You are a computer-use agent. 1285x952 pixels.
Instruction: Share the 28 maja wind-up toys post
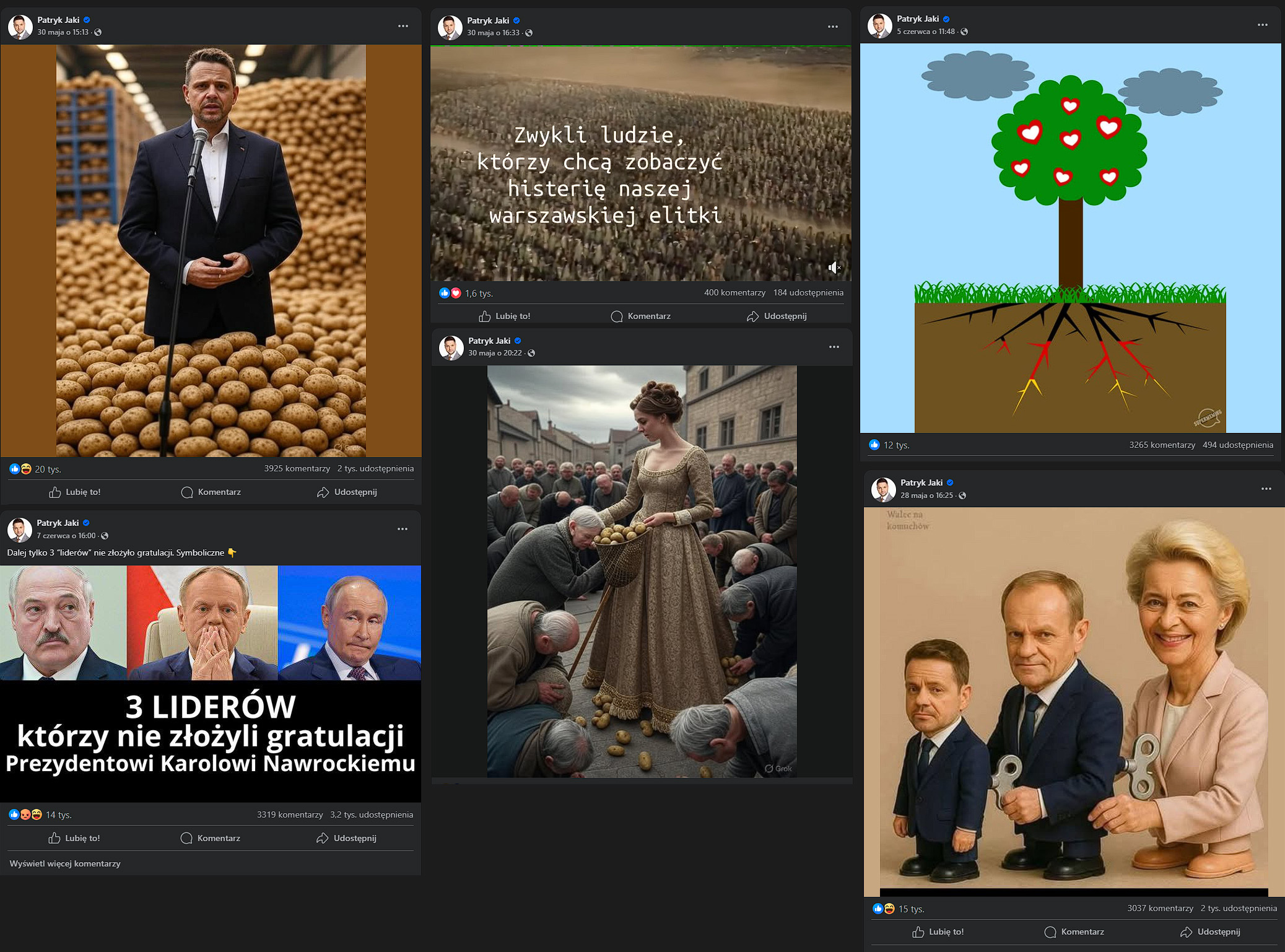(1210, 932)
